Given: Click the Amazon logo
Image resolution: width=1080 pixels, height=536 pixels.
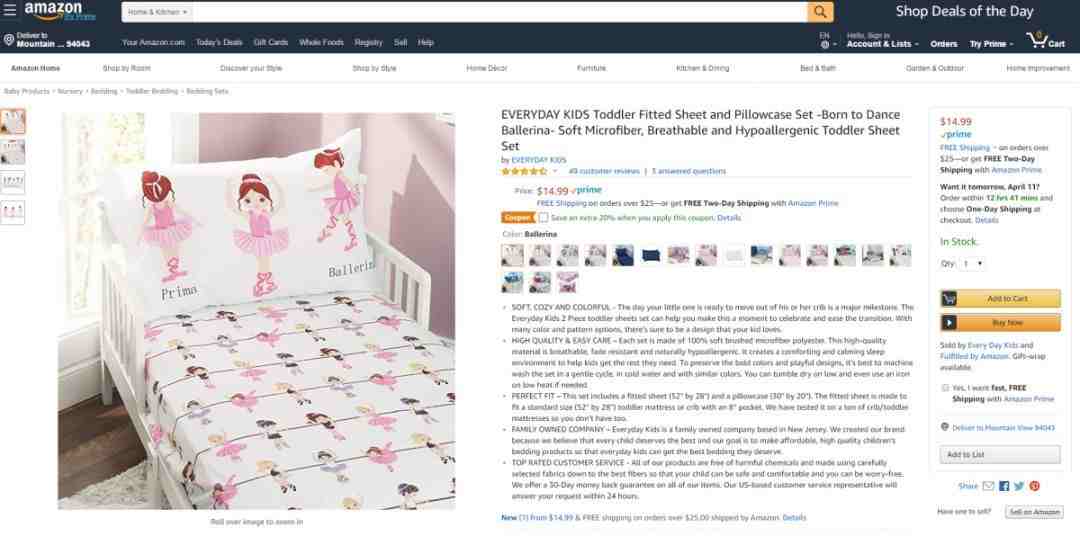Looking at the screenshot, I should coord(60,11).
